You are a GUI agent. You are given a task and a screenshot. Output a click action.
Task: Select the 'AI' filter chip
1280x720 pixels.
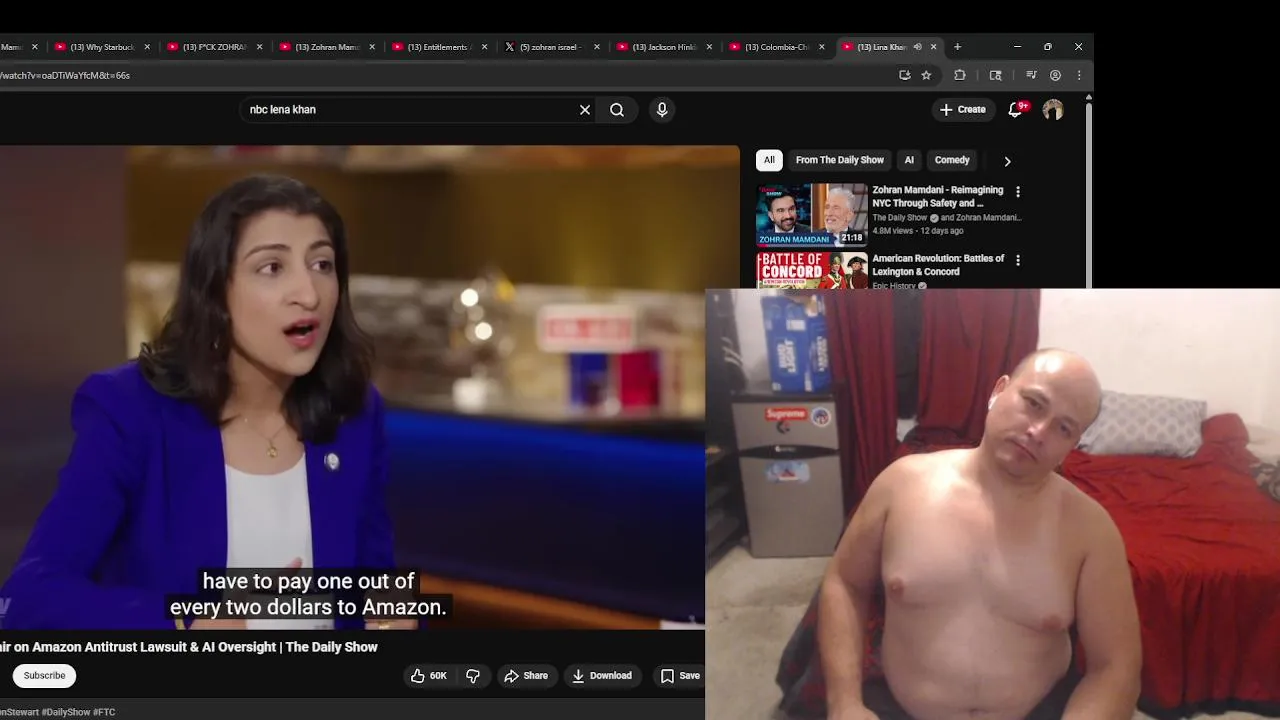pyautogui.click(x=909, y=160)
